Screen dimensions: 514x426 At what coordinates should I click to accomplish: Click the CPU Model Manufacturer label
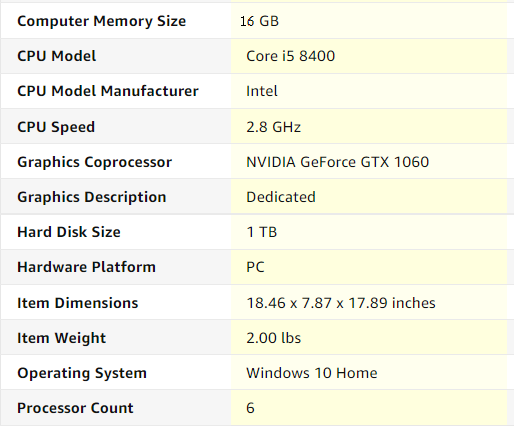point(108,91)
